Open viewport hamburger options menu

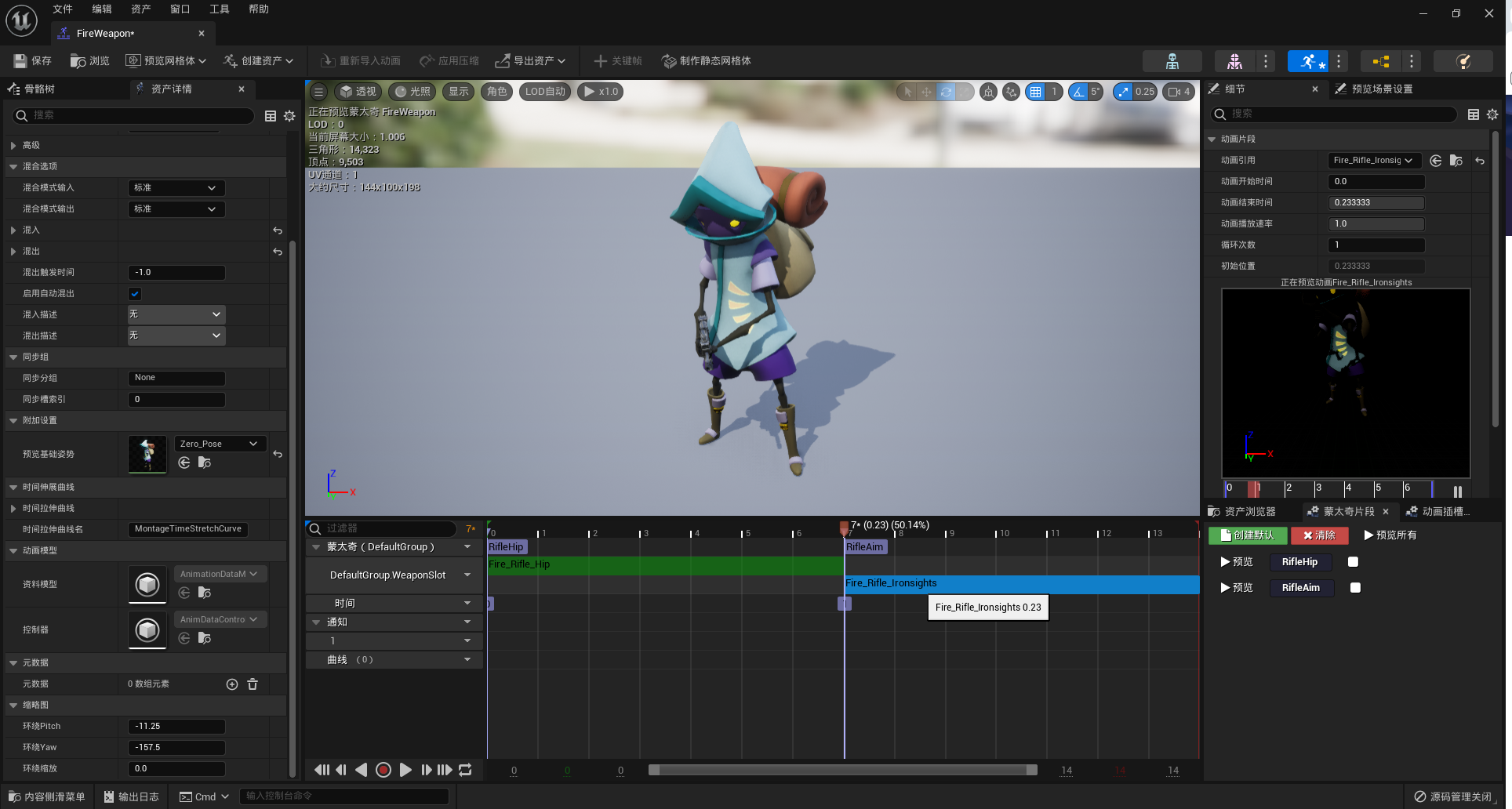coord(318,92)
